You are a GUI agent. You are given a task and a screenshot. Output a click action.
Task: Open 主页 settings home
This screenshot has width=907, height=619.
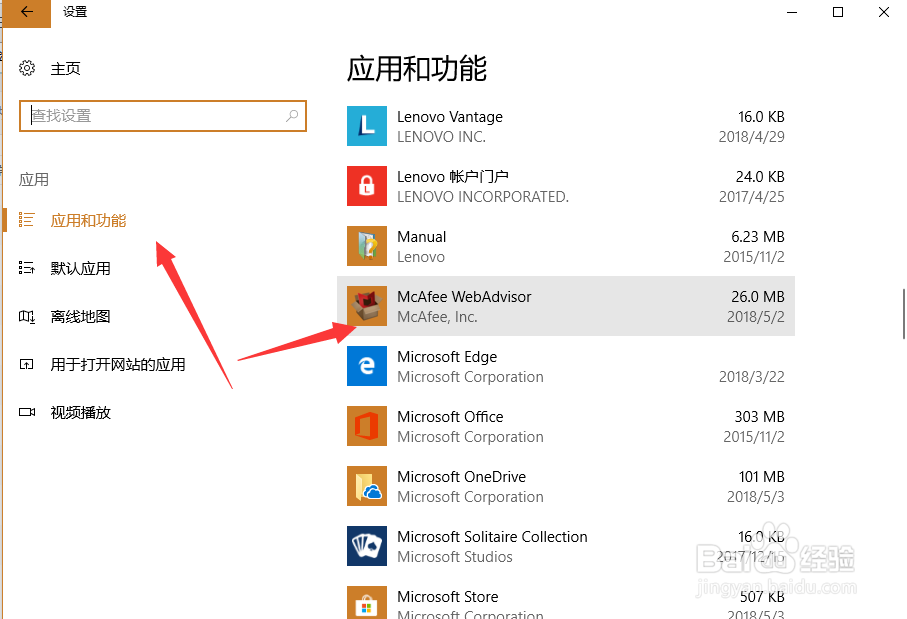65,69
